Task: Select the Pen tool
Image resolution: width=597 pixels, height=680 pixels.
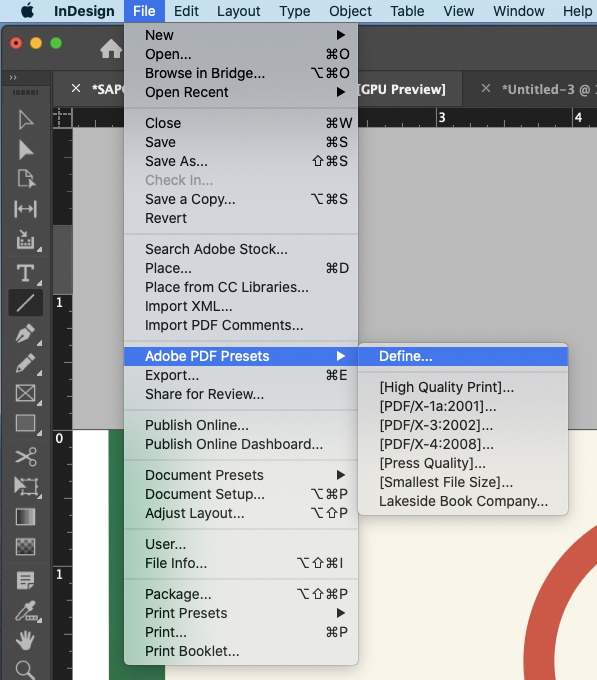Action: pyautogui.click(x=26, y=333)
